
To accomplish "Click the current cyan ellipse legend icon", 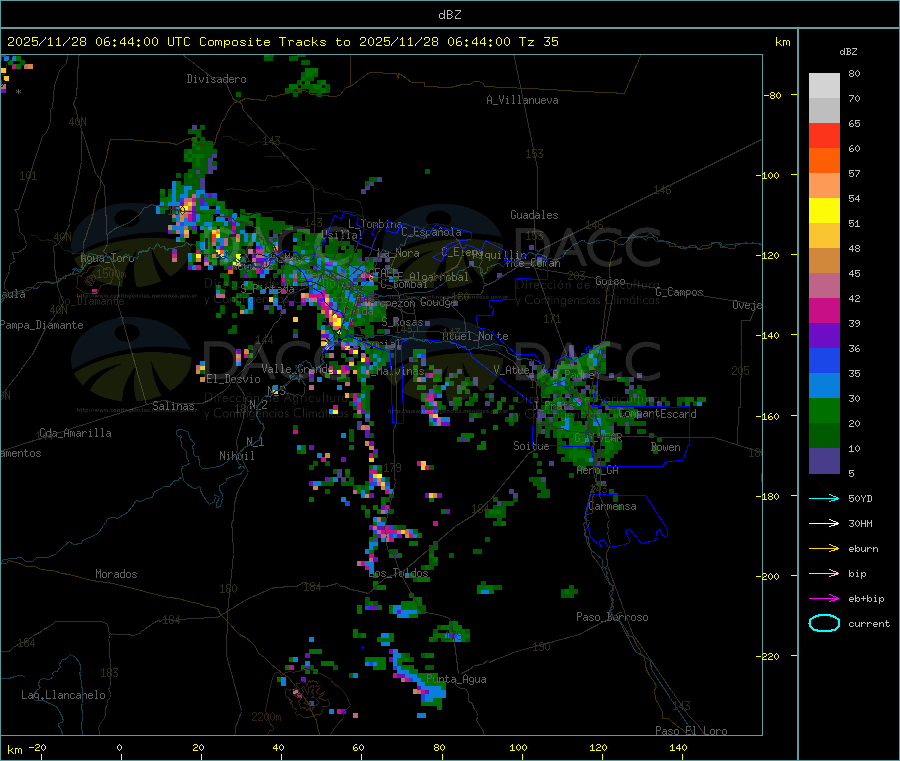I will coord(824,623).
